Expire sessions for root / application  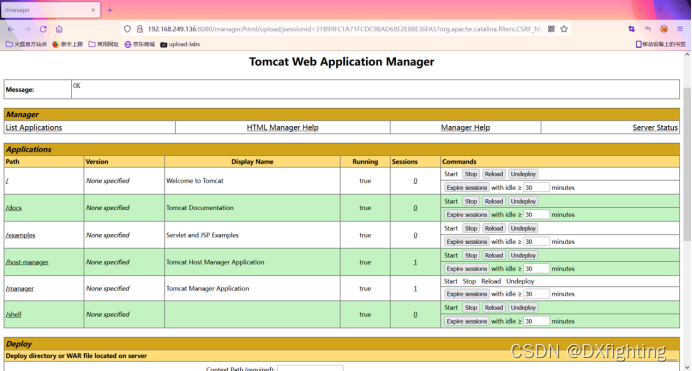pyautogui.click(x=466, y=187)
